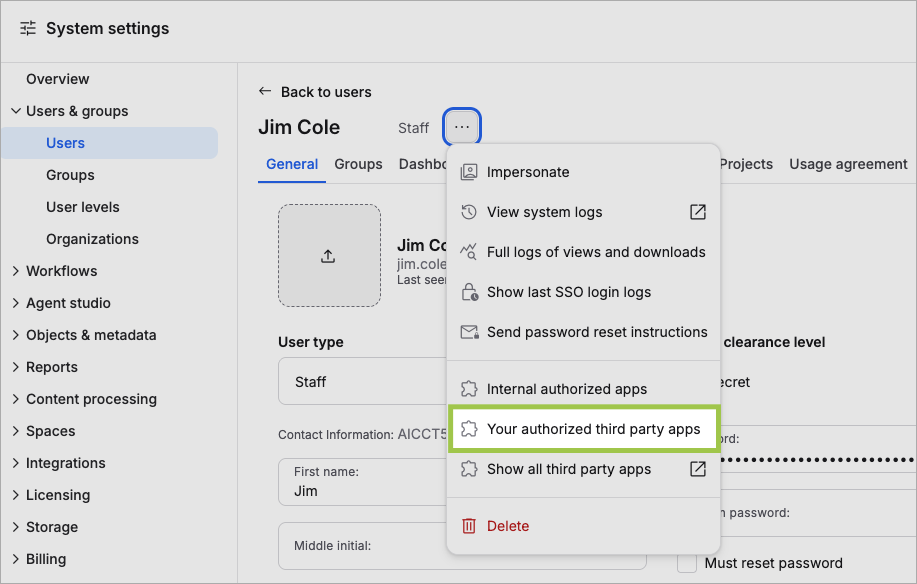Viewport: 917px width, 584px height.
Task: Expand the Storage section
Action: [16, 527]
